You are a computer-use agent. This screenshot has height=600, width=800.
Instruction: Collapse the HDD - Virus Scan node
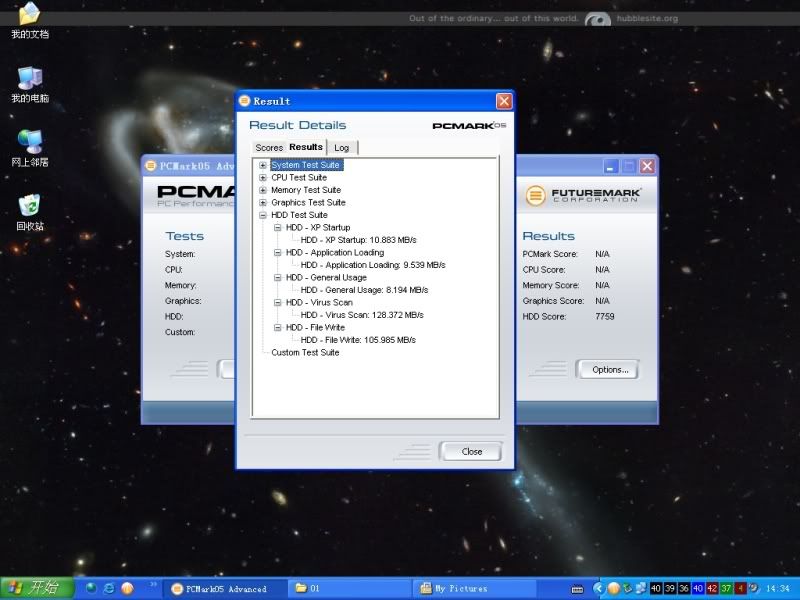278,302
